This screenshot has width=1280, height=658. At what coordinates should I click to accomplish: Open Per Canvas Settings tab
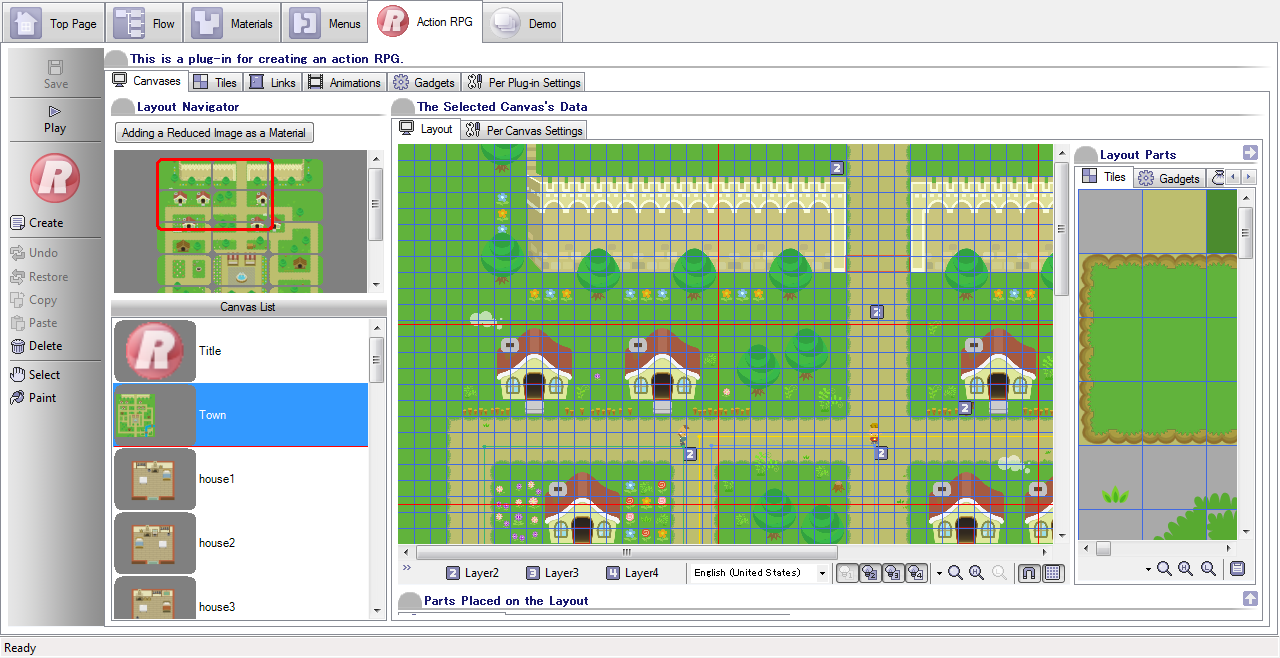[524, 130]
